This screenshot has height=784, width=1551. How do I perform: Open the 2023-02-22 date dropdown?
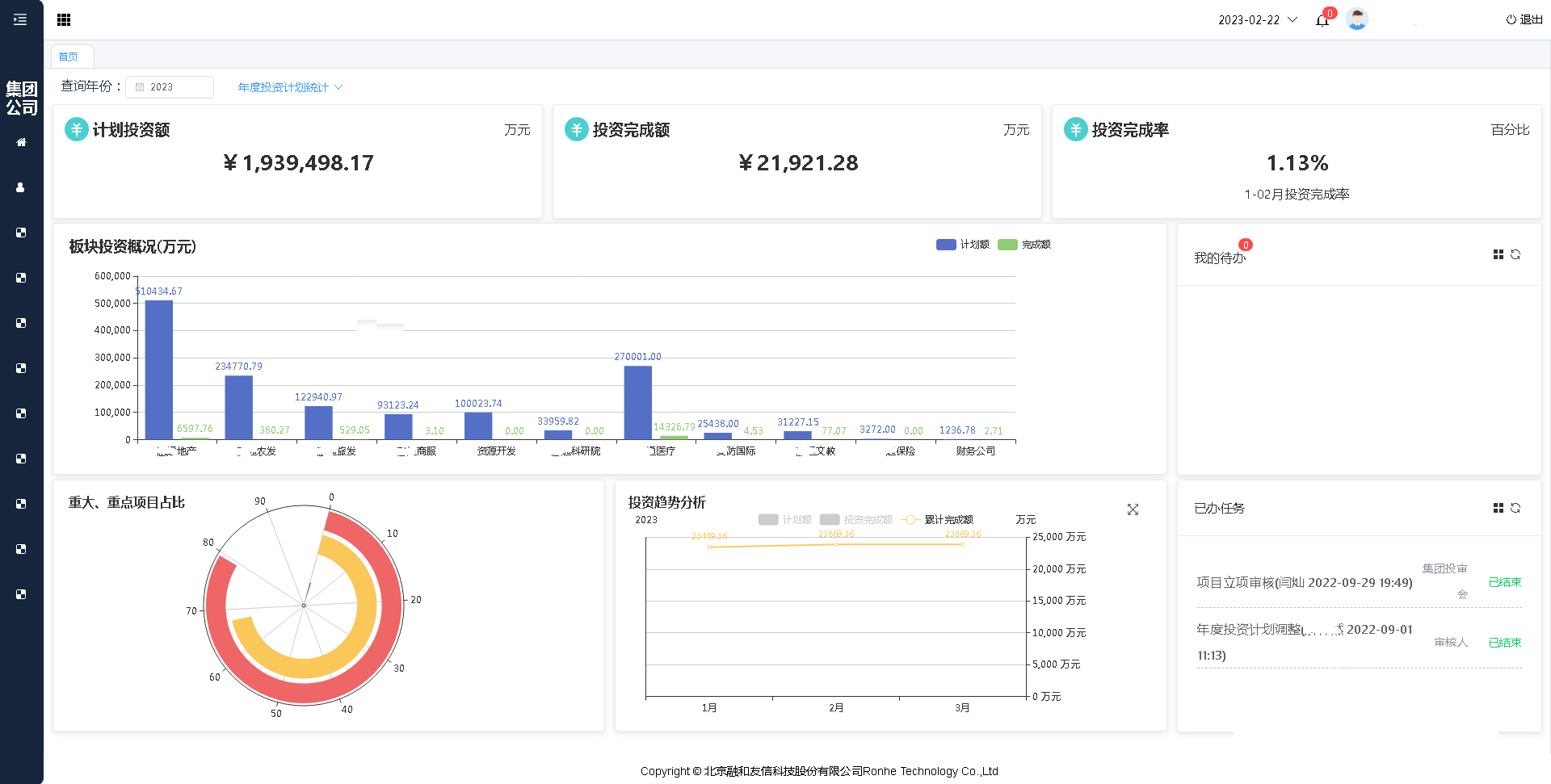1257,20
